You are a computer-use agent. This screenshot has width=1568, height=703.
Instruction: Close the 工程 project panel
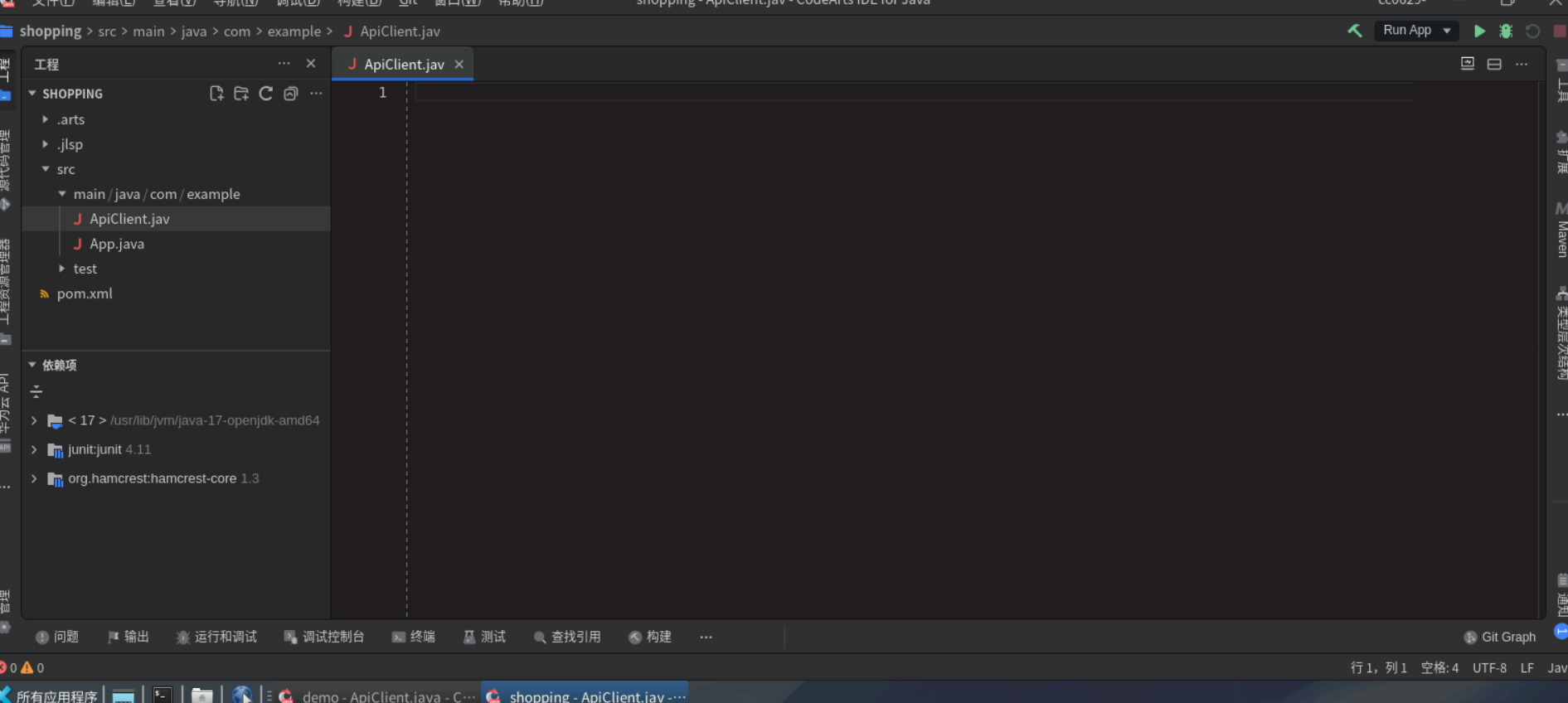(311, 64)
